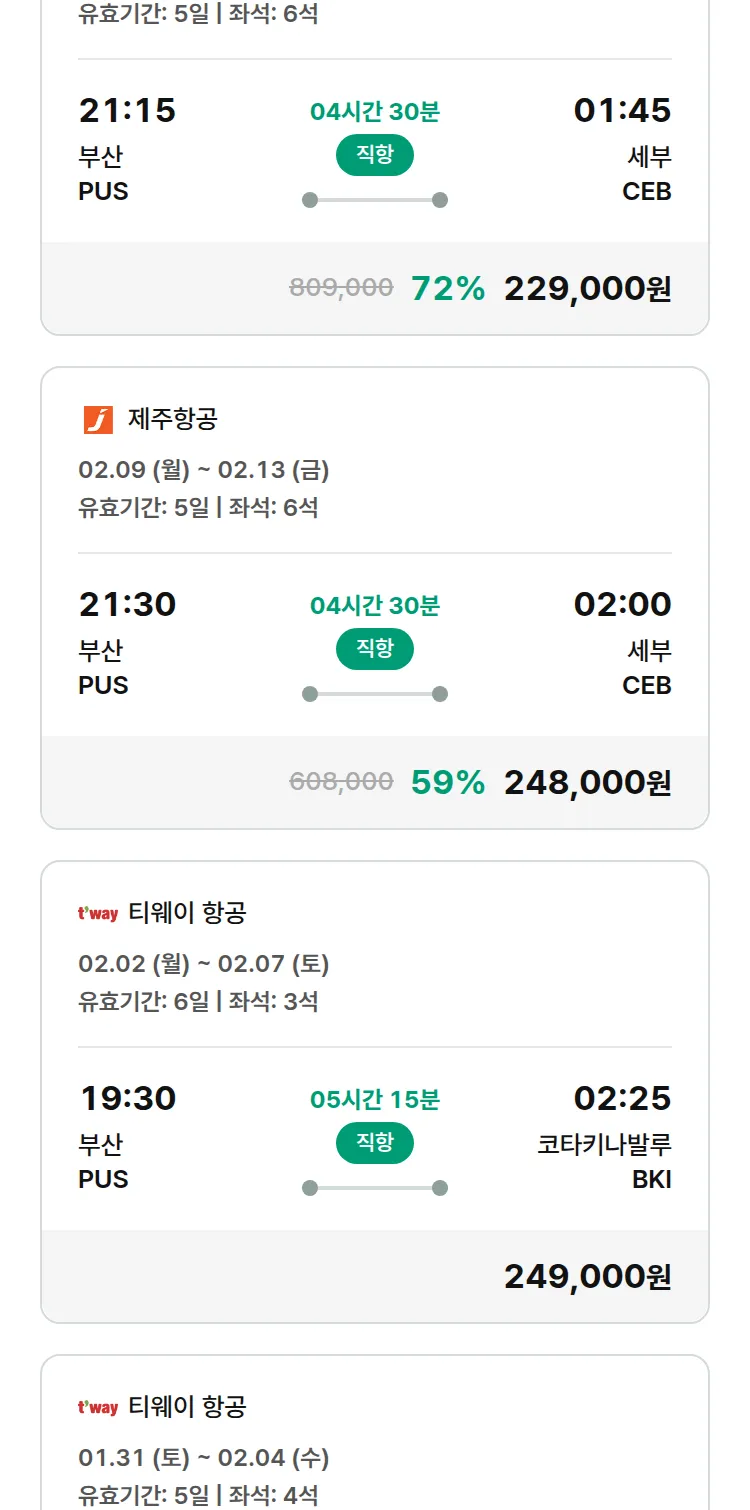The width and height of the screenshot is (750, 1510).
Task: Open the 티웨이 항공 name on the BKI flight
Action: coord(187,913)
